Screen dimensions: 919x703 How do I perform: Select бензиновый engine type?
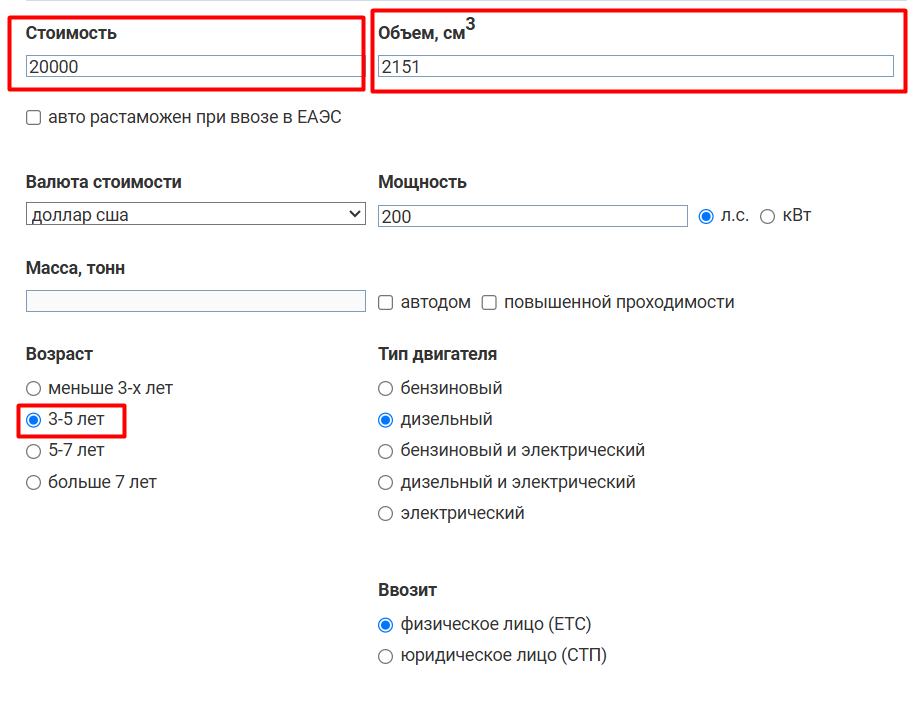click(x=385, y=388)
